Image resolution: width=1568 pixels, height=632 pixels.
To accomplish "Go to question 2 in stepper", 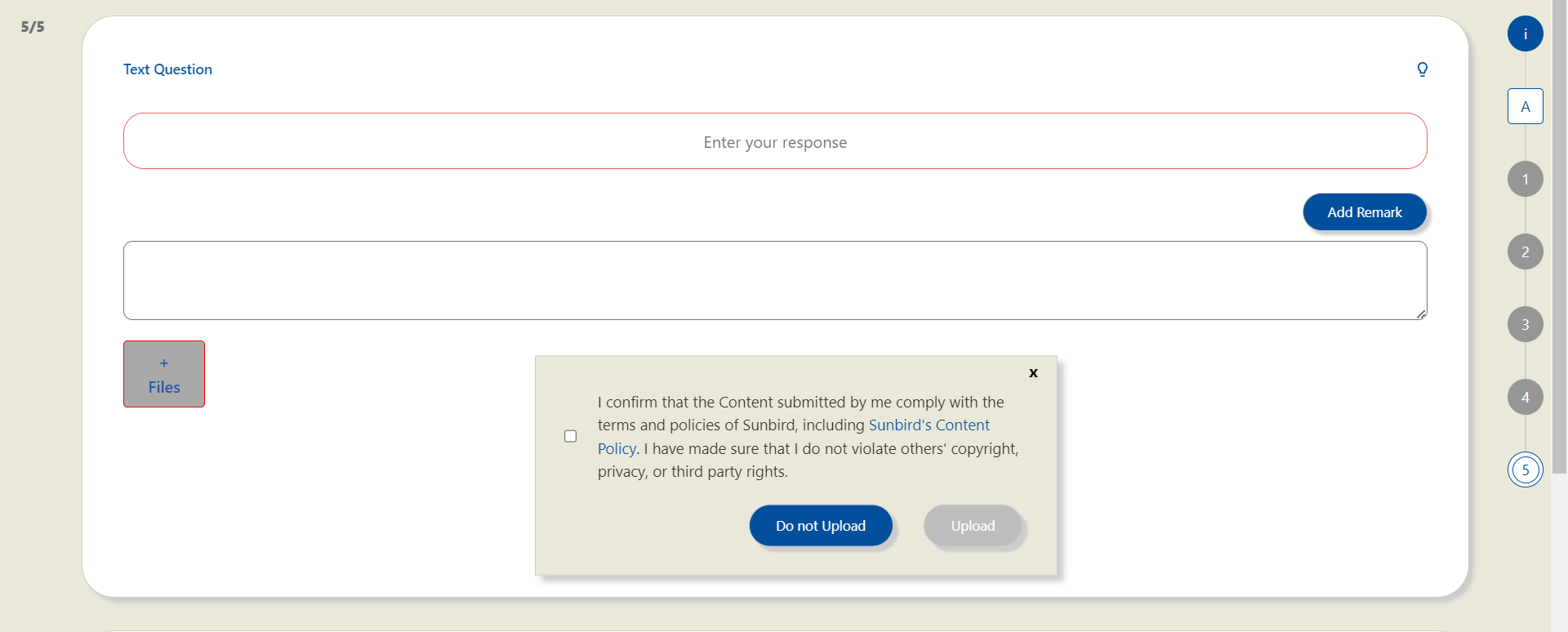I will [1525, 251].
